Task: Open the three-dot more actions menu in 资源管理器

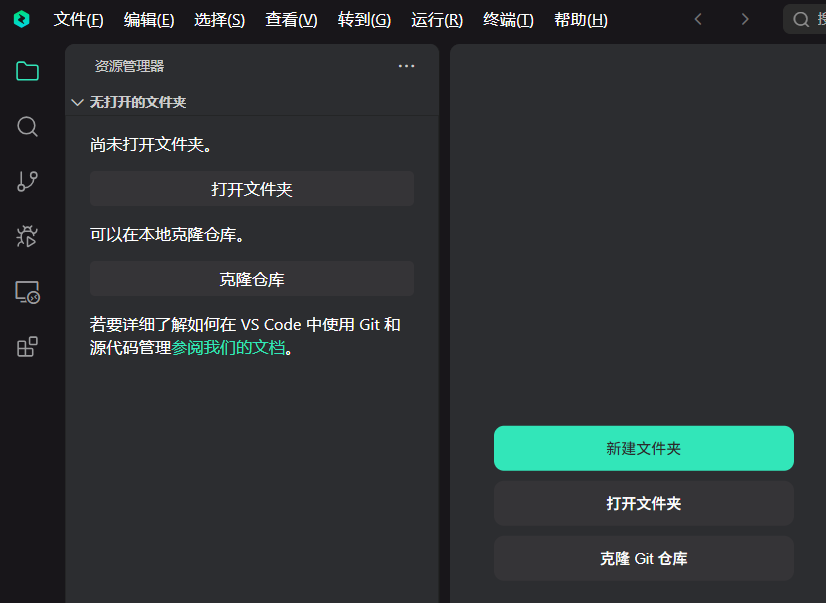Action: point(406,66)
